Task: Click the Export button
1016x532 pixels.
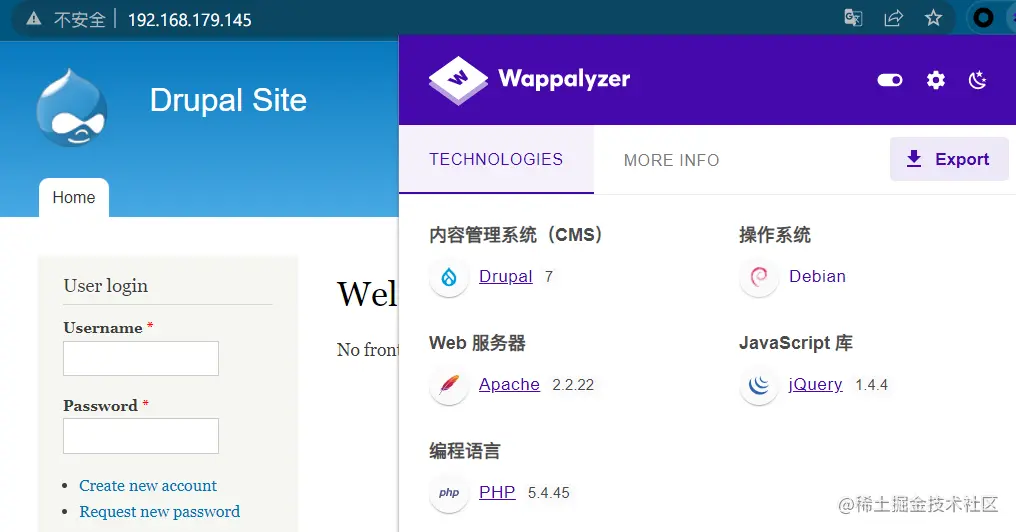Action: point(949,159)
